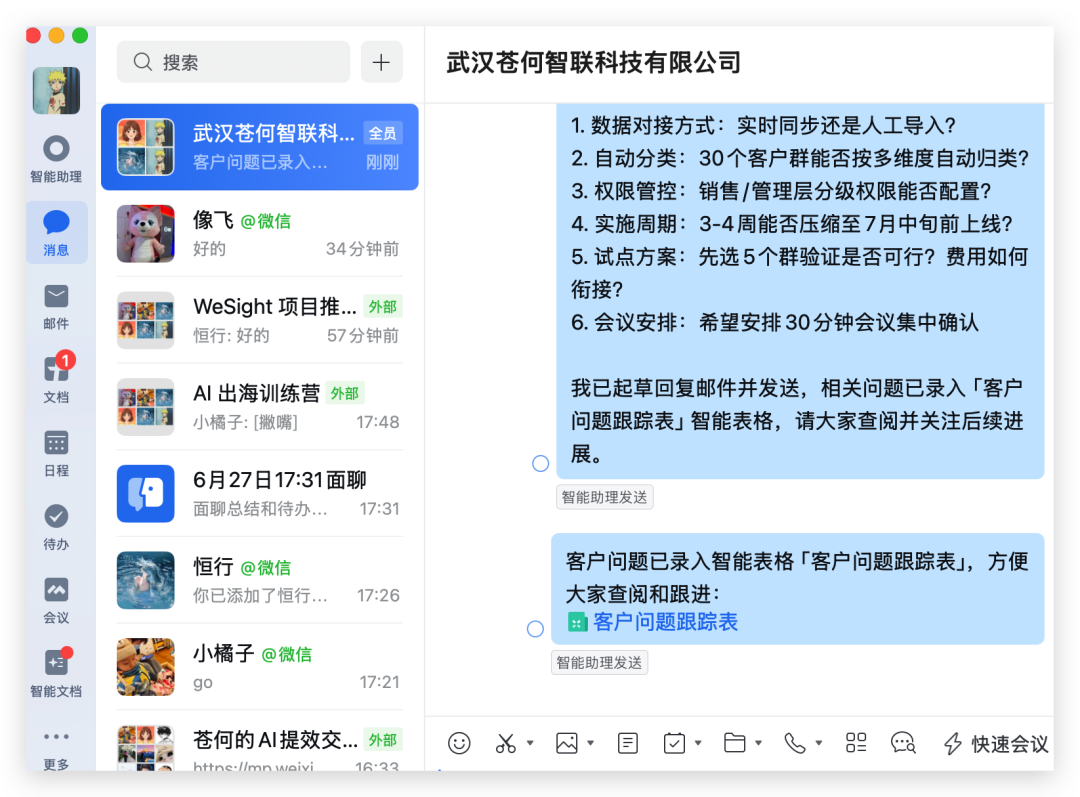Open the 邮件 mail section
Image resolution: width=1080 pixels, height=797 pixels.
(x=56, y=307)
